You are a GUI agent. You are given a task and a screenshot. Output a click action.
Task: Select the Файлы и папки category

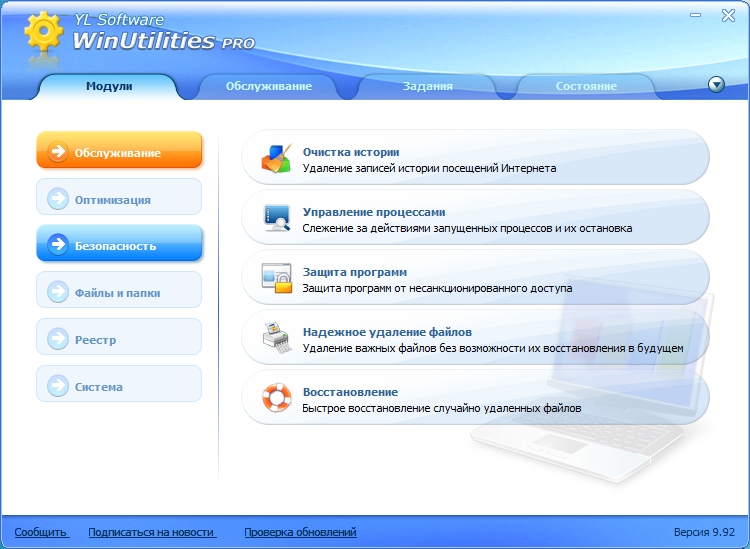(119, 290)
